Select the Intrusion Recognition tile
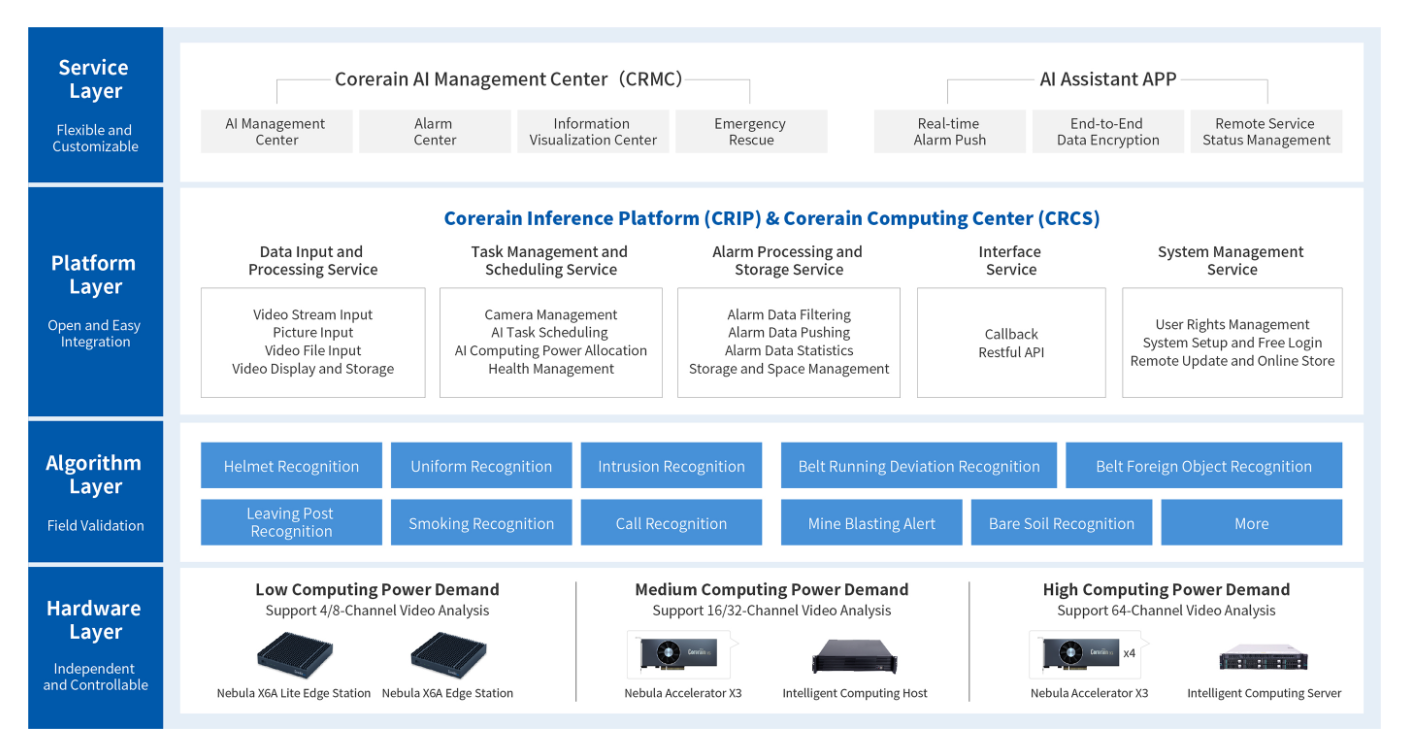 [x=671, y=466]
